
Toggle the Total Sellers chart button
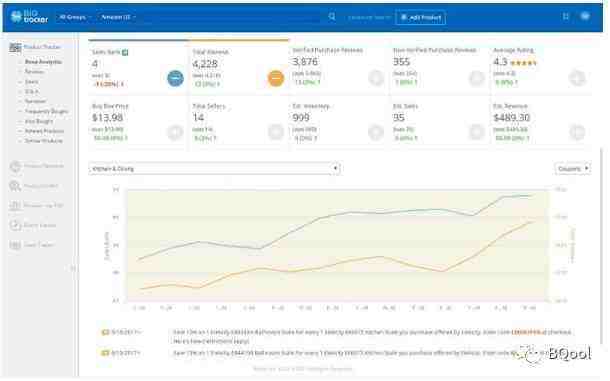(x=276, y=132)
